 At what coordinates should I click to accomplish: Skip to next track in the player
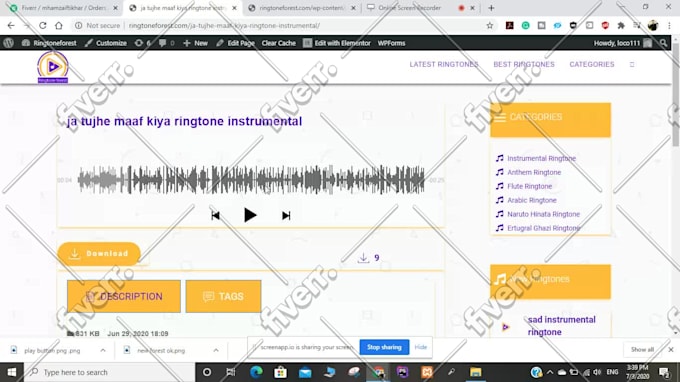pyautogui.click(x=286, y=215)
